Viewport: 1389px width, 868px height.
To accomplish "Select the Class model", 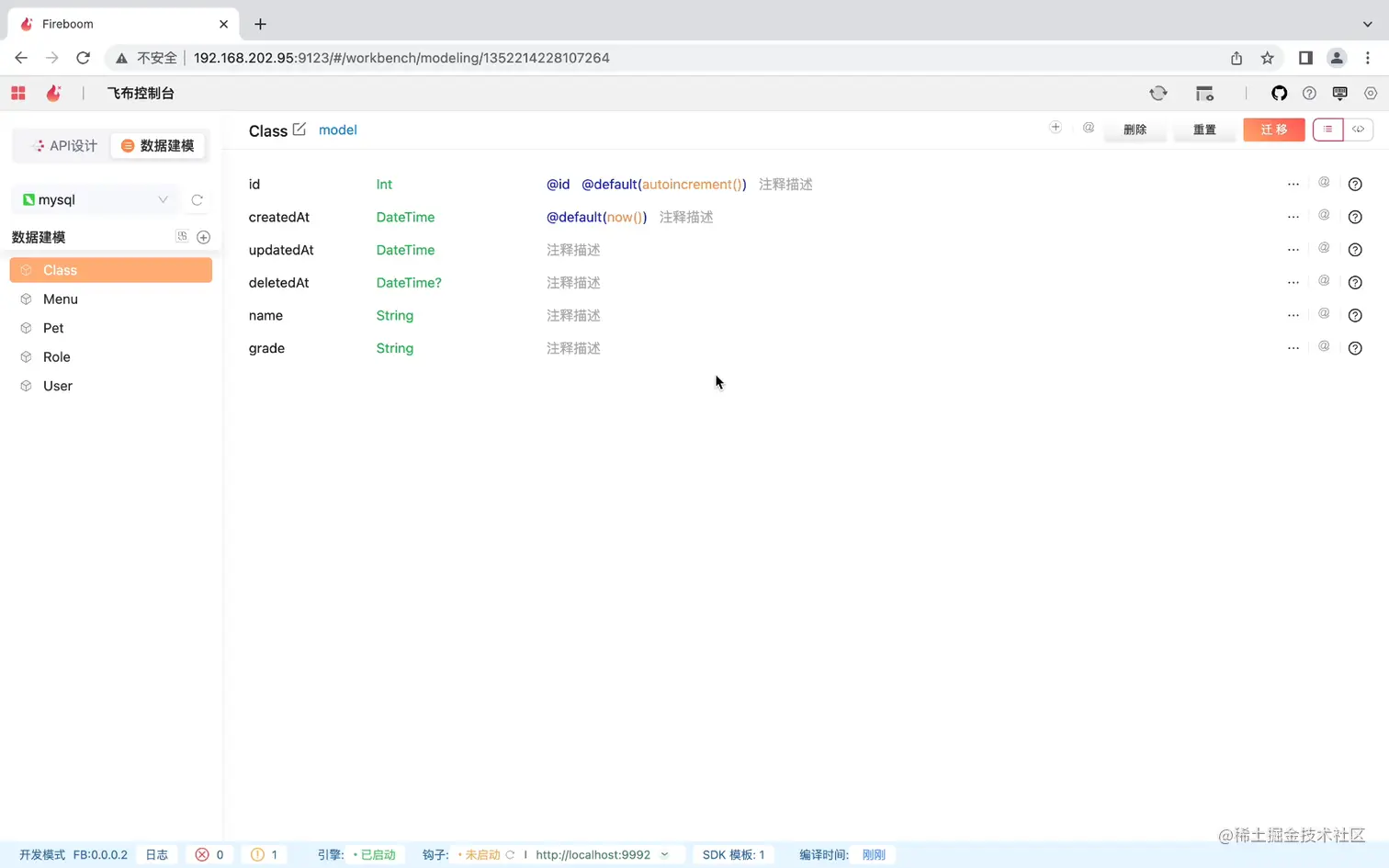I will point(111,270).
